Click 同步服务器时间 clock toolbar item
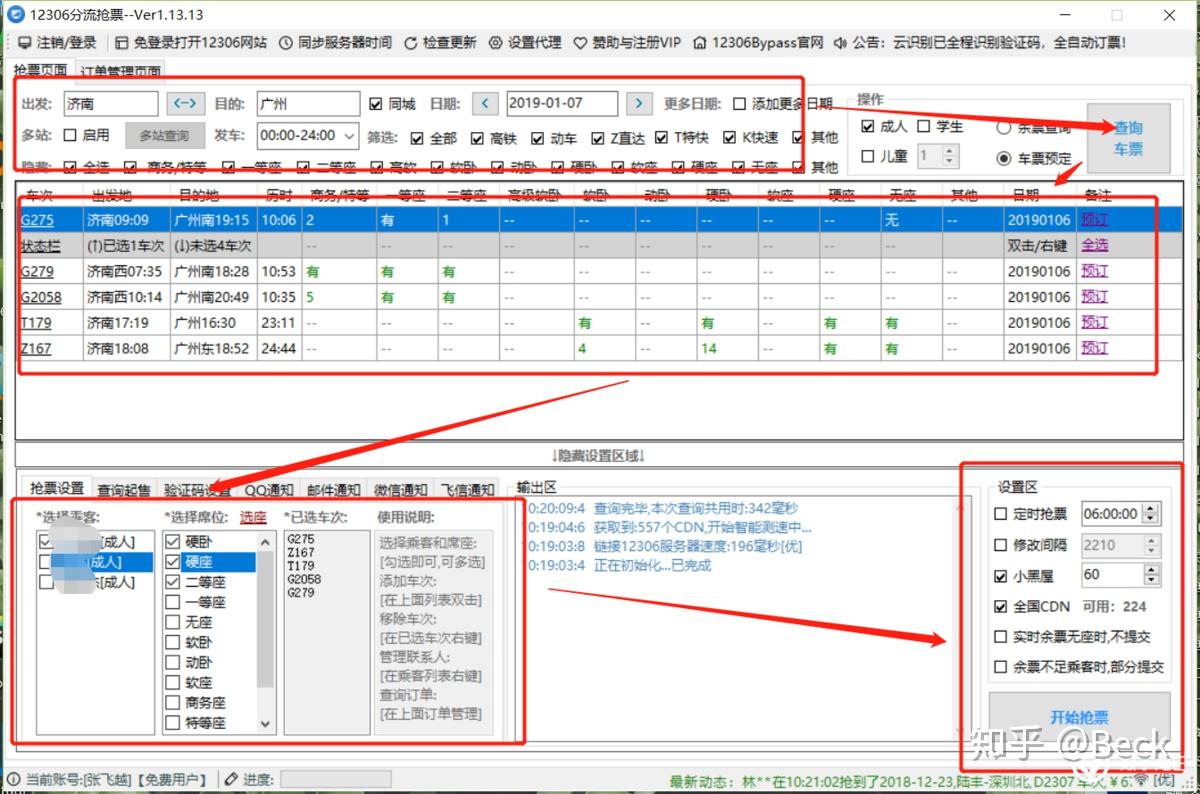 334,43
